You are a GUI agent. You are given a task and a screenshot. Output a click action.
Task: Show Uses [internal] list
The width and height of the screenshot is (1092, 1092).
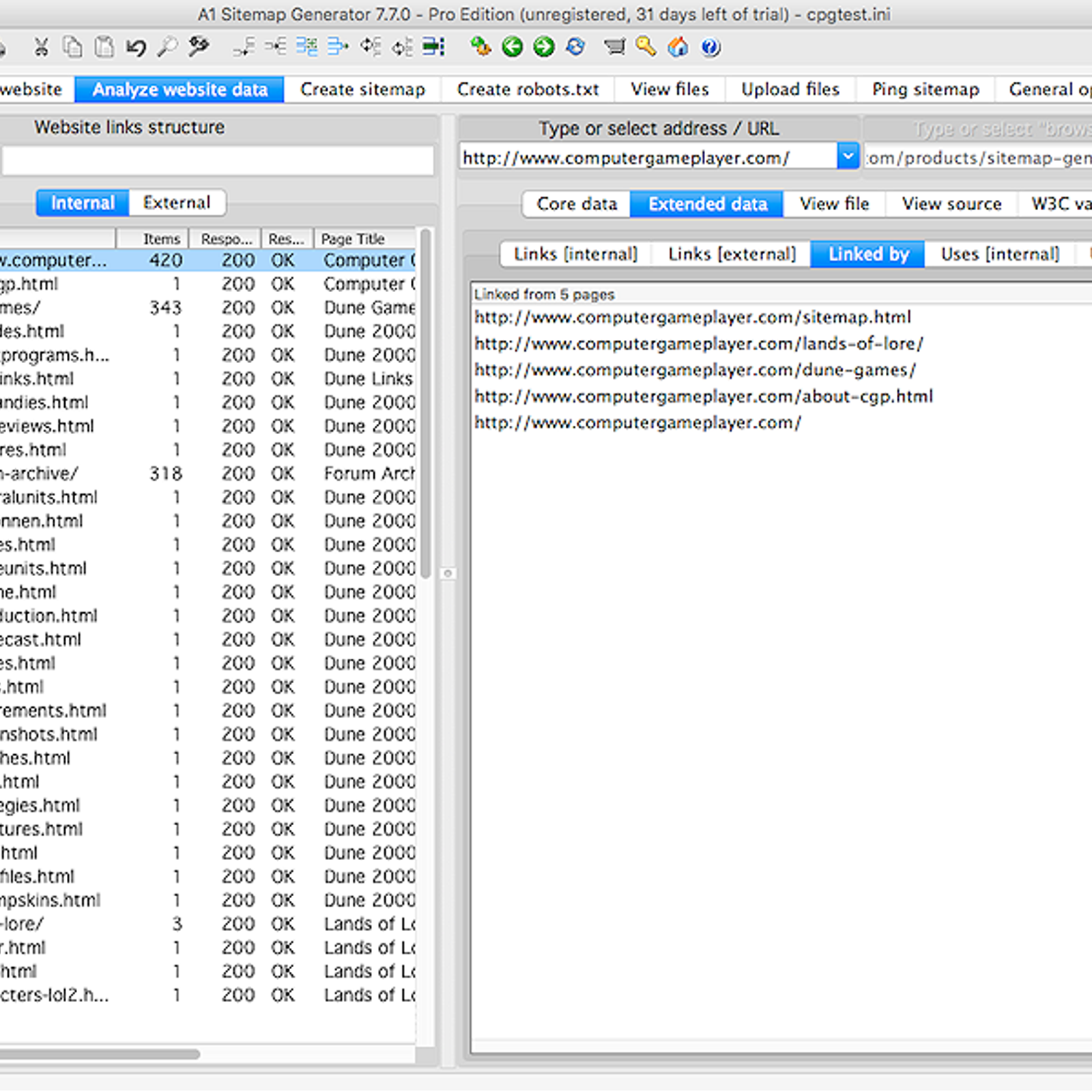[x=1000, y=254]
